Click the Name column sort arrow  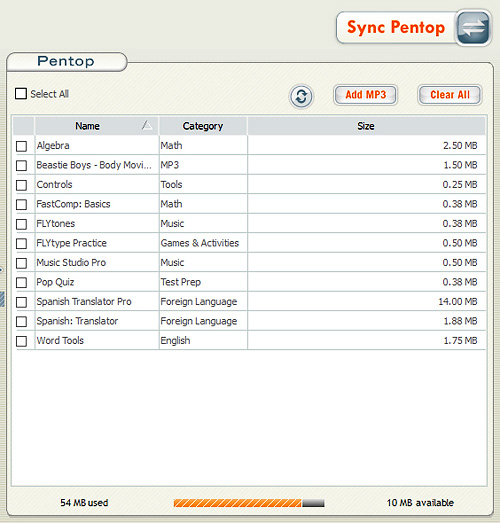point(147,125)
